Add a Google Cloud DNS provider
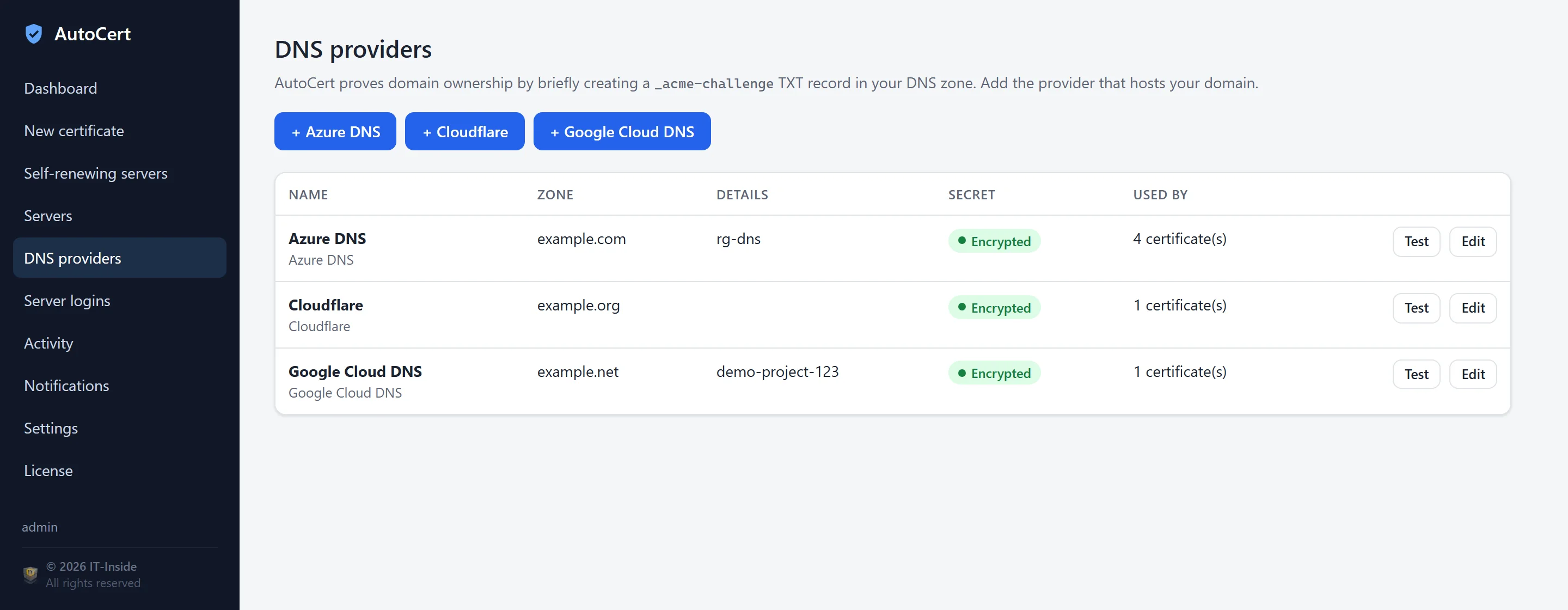The width and height of the screenshot is (1568, 610). (x=621, y=131)
